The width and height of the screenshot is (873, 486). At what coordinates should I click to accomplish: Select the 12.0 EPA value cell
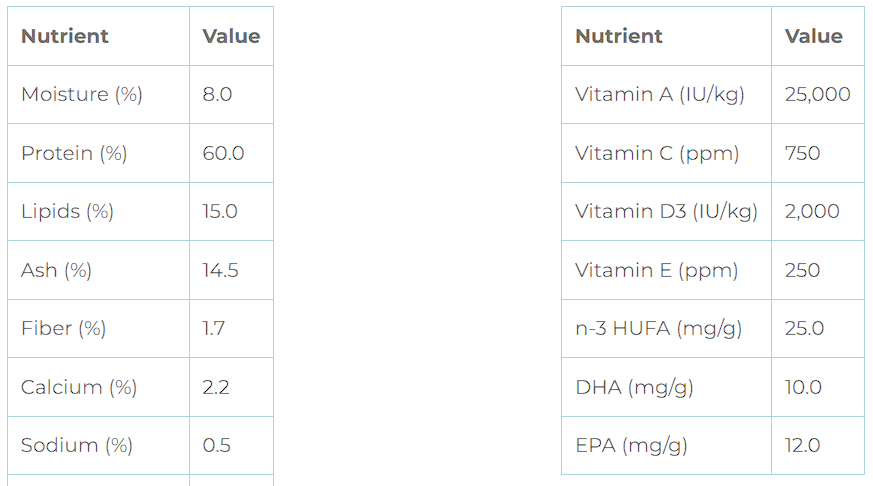click(802, 445)
